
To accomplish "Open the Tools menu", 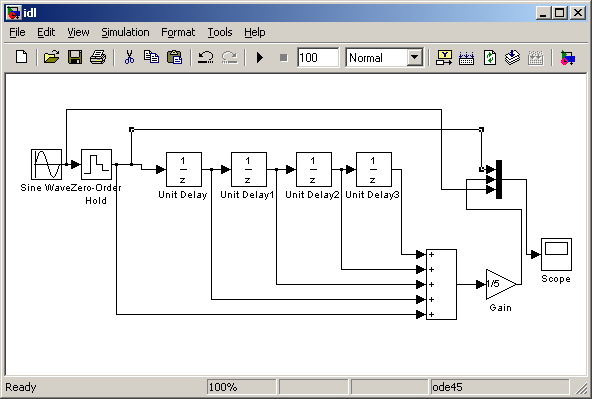I will click(x=220, y=32).
